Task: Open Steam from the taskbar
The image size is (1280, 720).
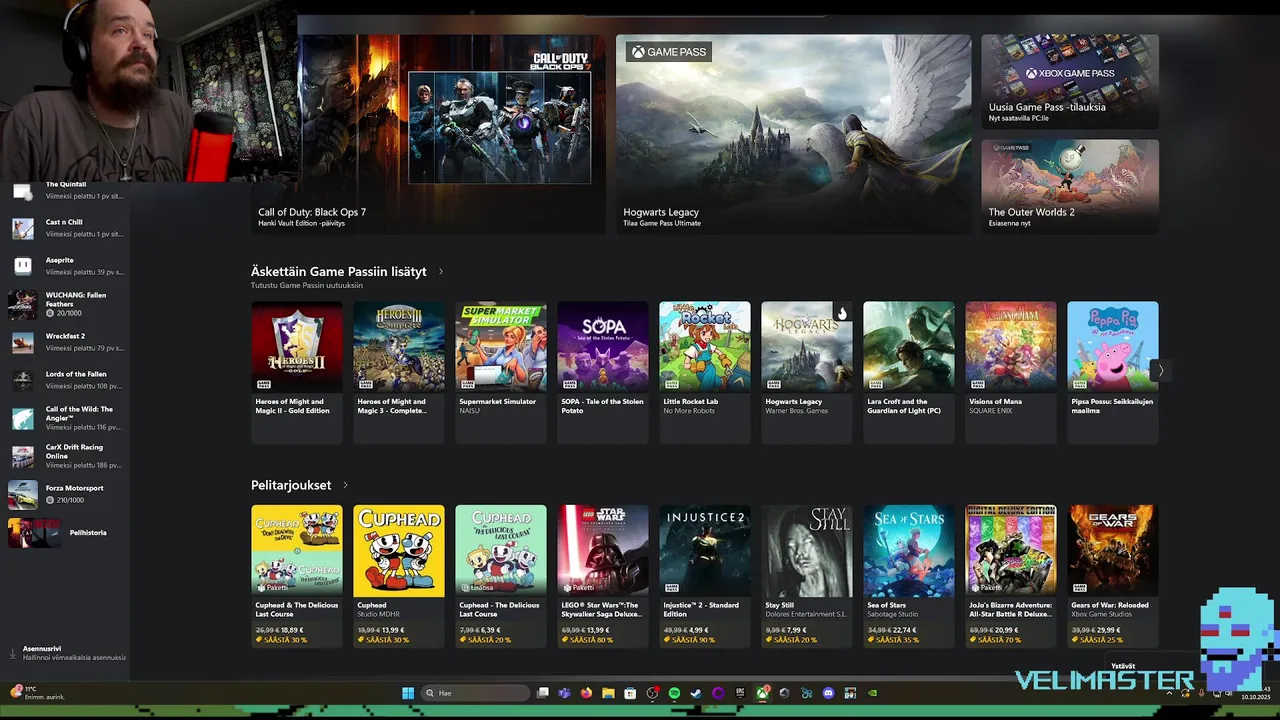Action: tap(696, 693)
